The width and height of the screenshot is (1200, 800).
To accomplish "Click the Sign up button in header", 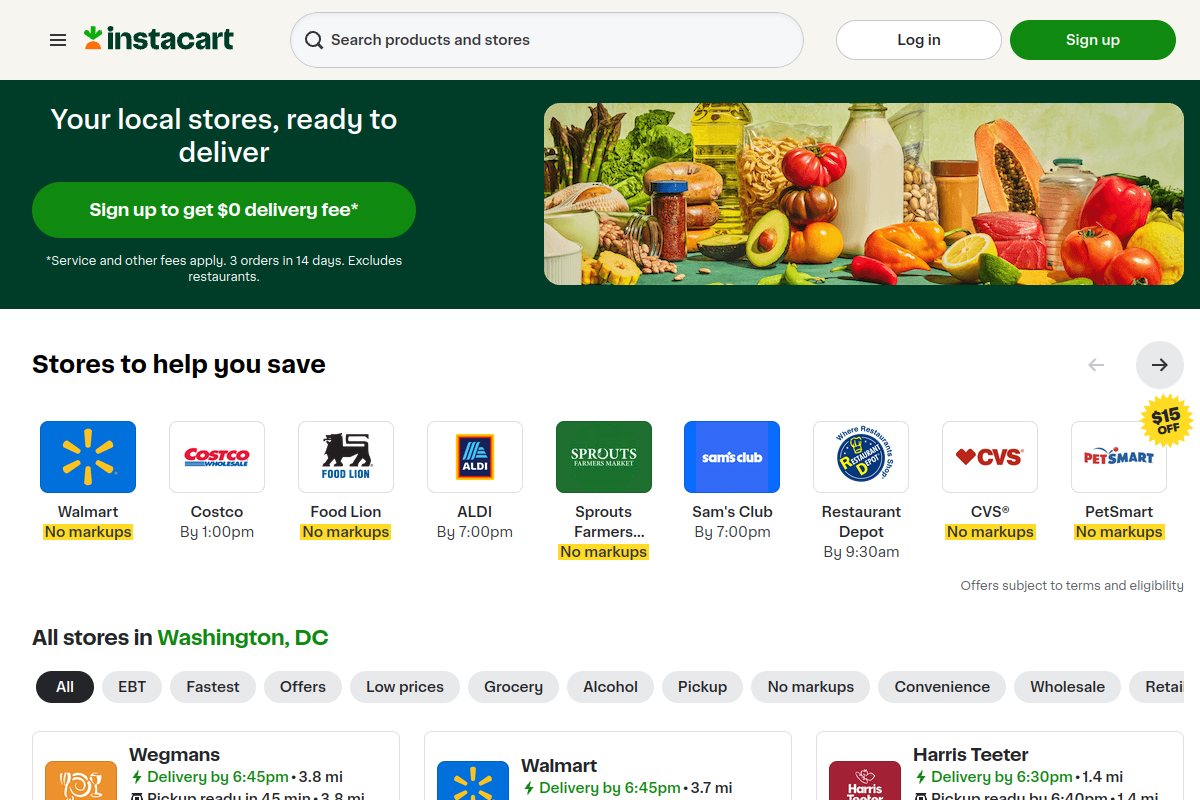I will [1093, 40].
